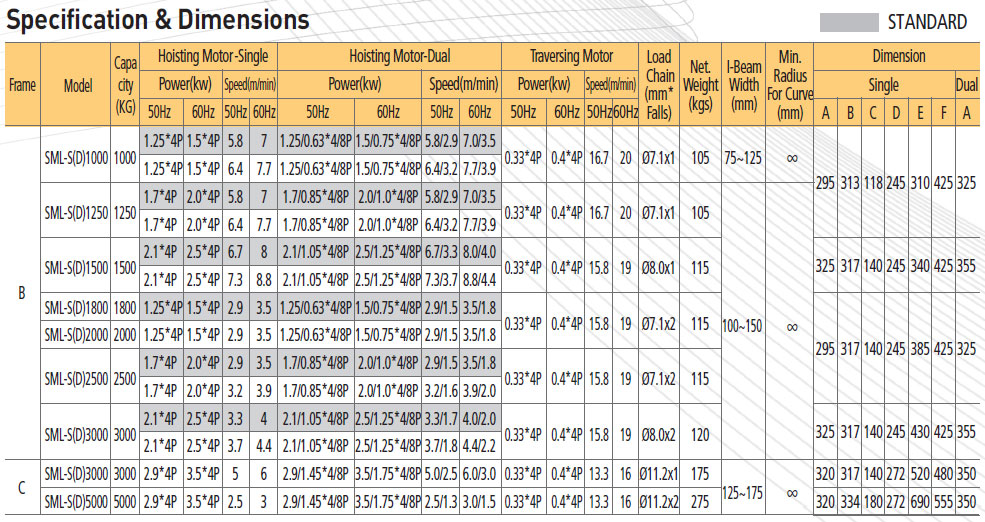This screenshot has height=522, width=985.
Task: Click the Load Chain header cell
Action: pyautogui.click(x=659, y=84)
